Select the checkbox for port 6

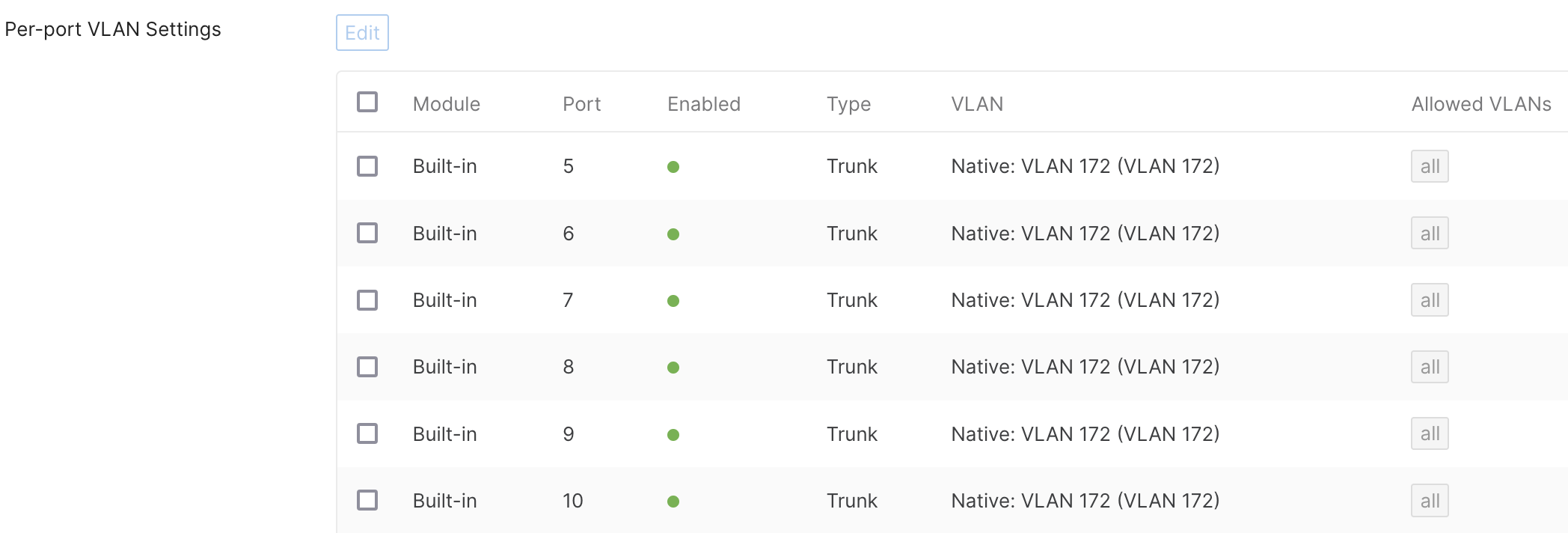click(367, 234)
